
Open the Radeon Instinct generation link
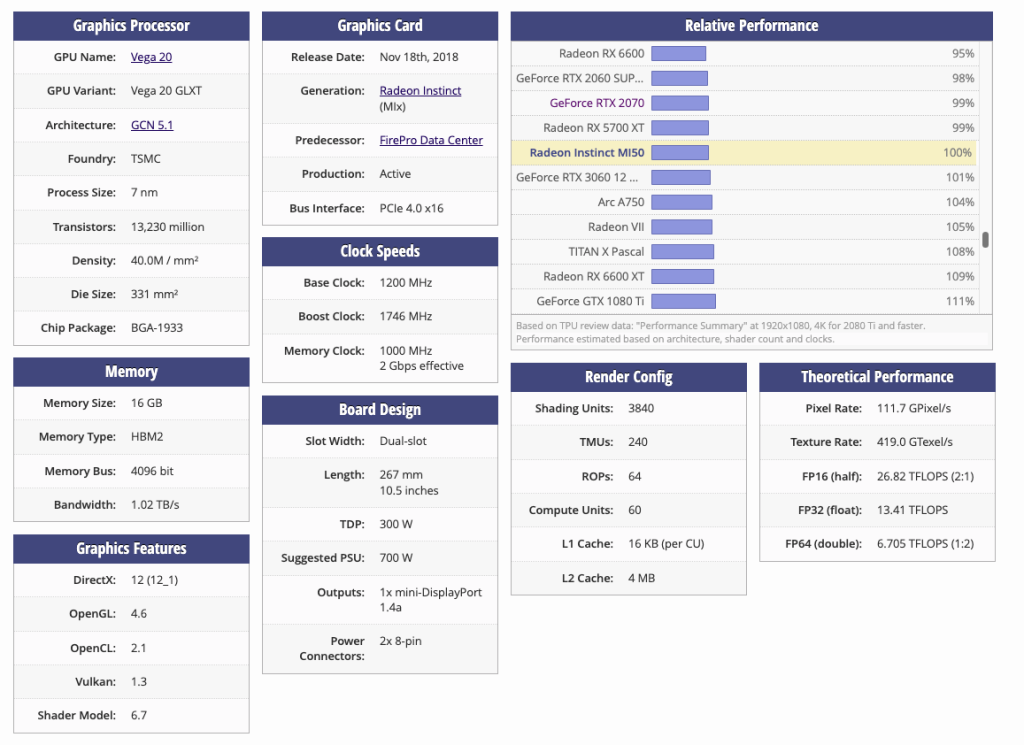click(x=421, y=91)
